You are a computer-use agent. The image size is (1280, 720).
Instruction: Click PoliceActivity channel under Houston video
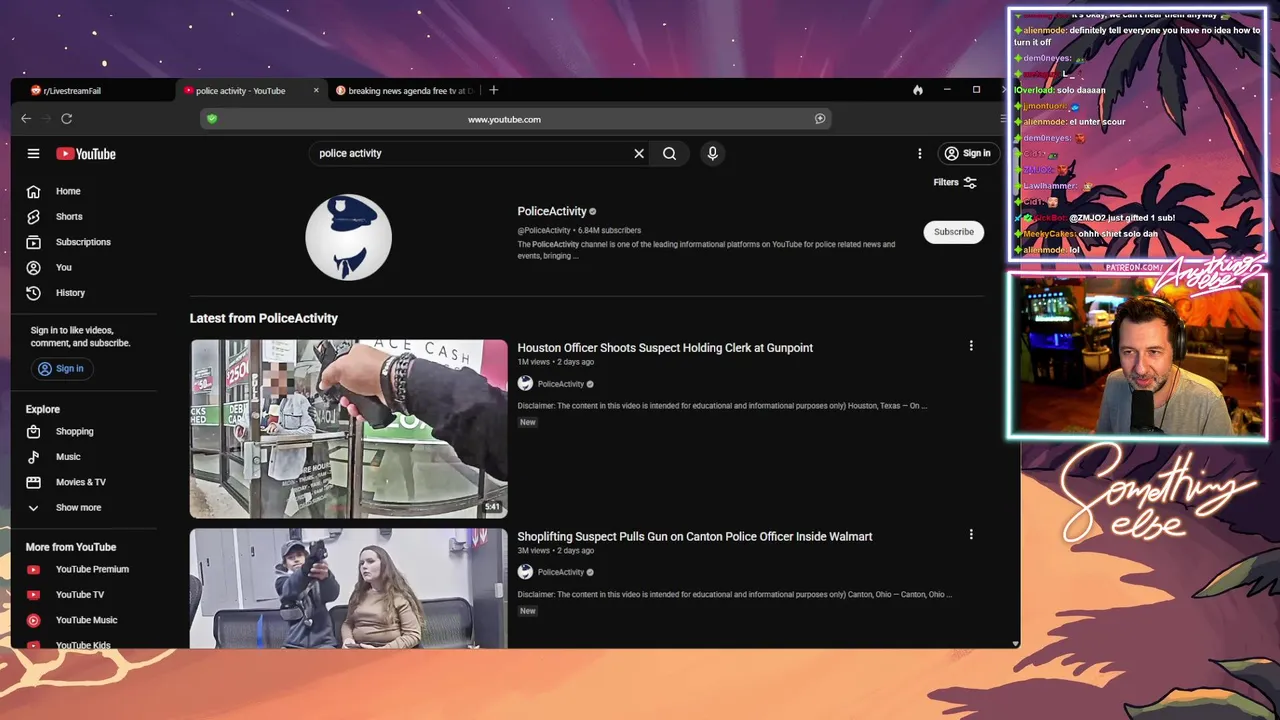(x=560, y=384)
